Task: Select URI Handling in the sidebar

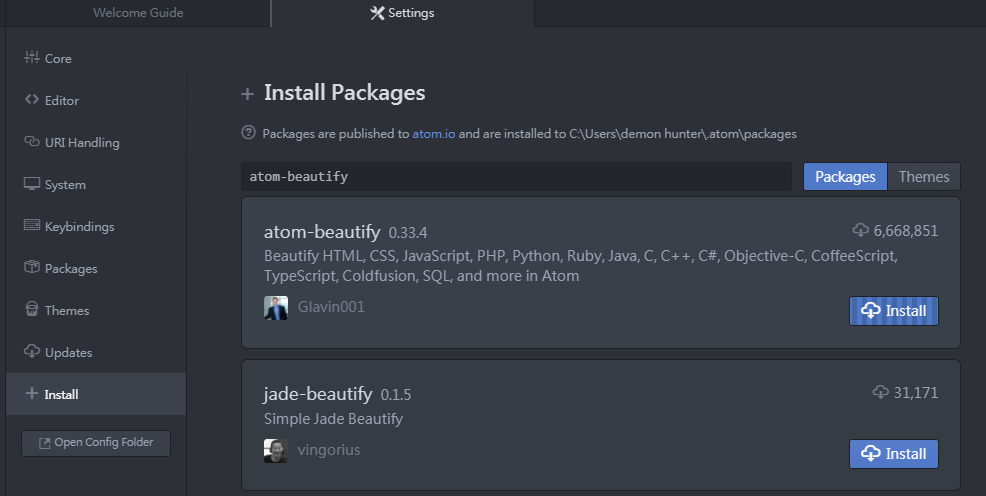Action: 96,143
